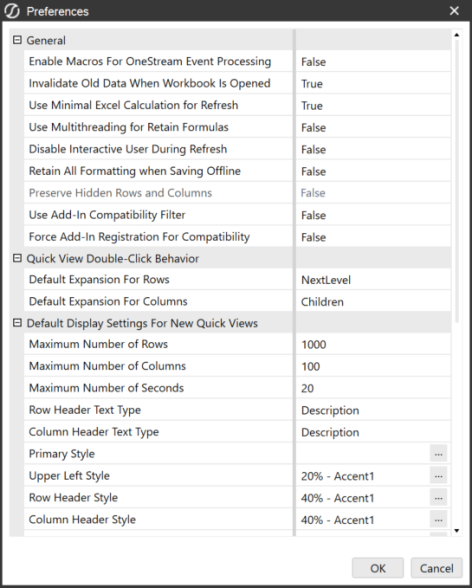The image size is (472, 588).
Task: Select Column Header Style label
Action: click(x=82, y=519)
